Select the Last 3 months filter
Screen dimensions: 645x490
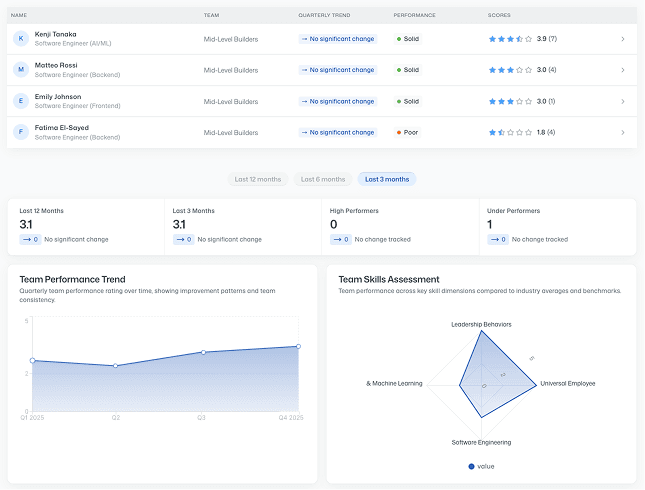(387, 179)
